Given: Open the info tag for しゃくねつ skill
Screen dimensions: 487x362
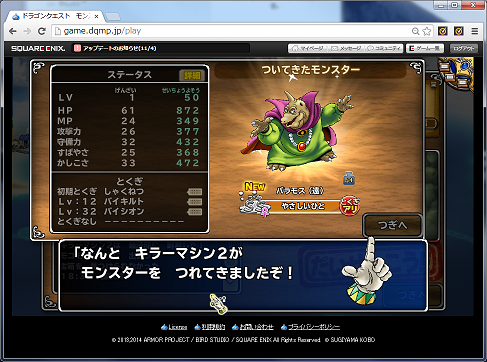Looking at the screenshot, I should [195, 192].
